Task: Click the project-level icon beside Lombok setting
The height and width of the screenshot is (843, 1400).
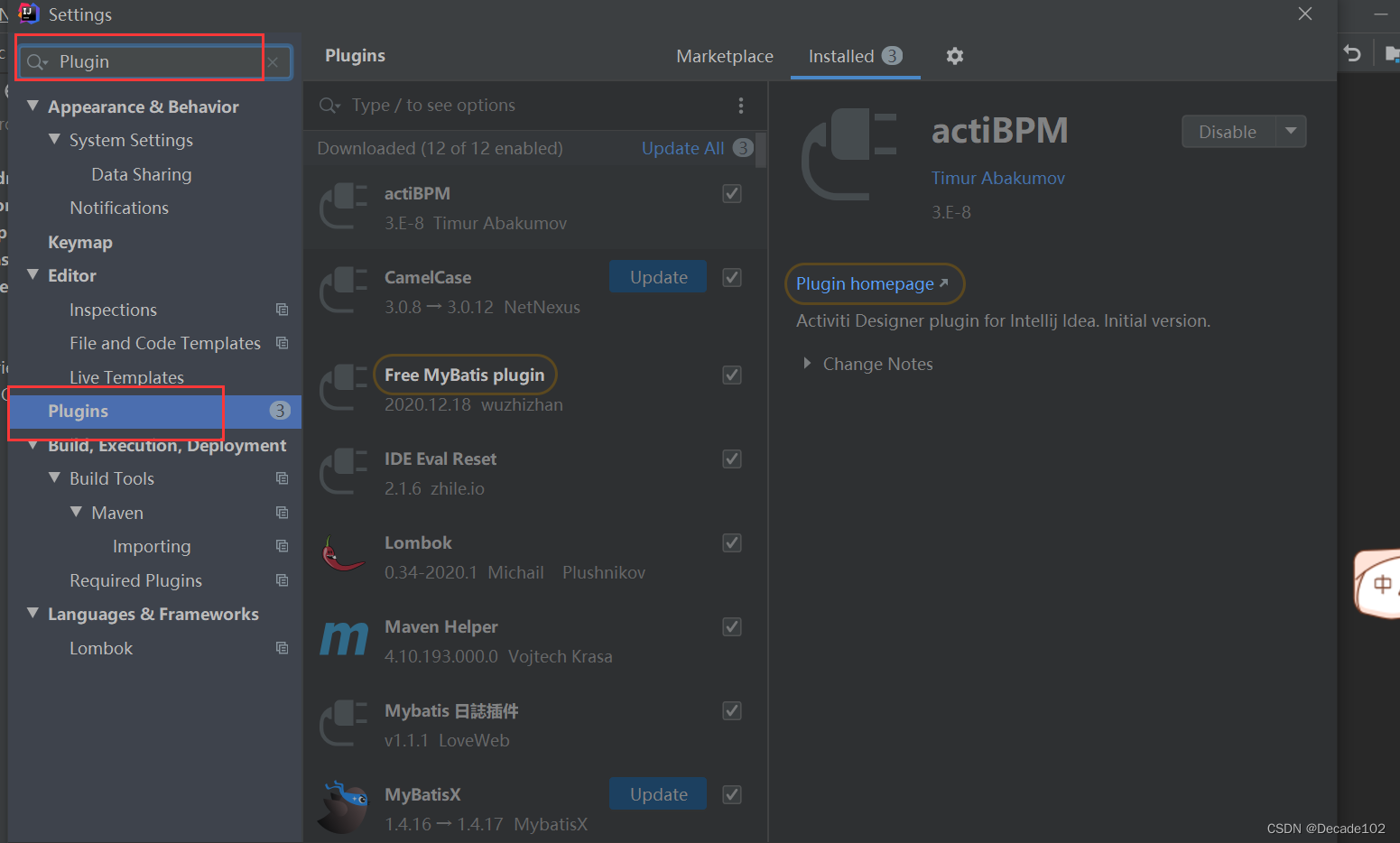Action: click(x=282, y=648)
